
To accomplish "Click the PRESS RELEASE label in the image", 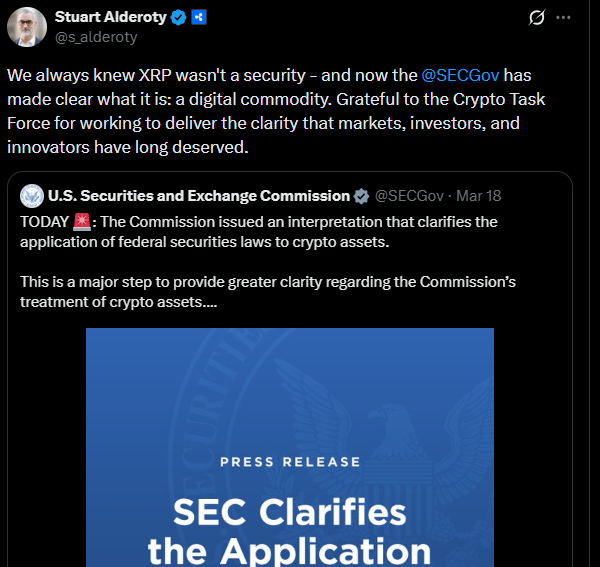I will [x=289, y=461].
